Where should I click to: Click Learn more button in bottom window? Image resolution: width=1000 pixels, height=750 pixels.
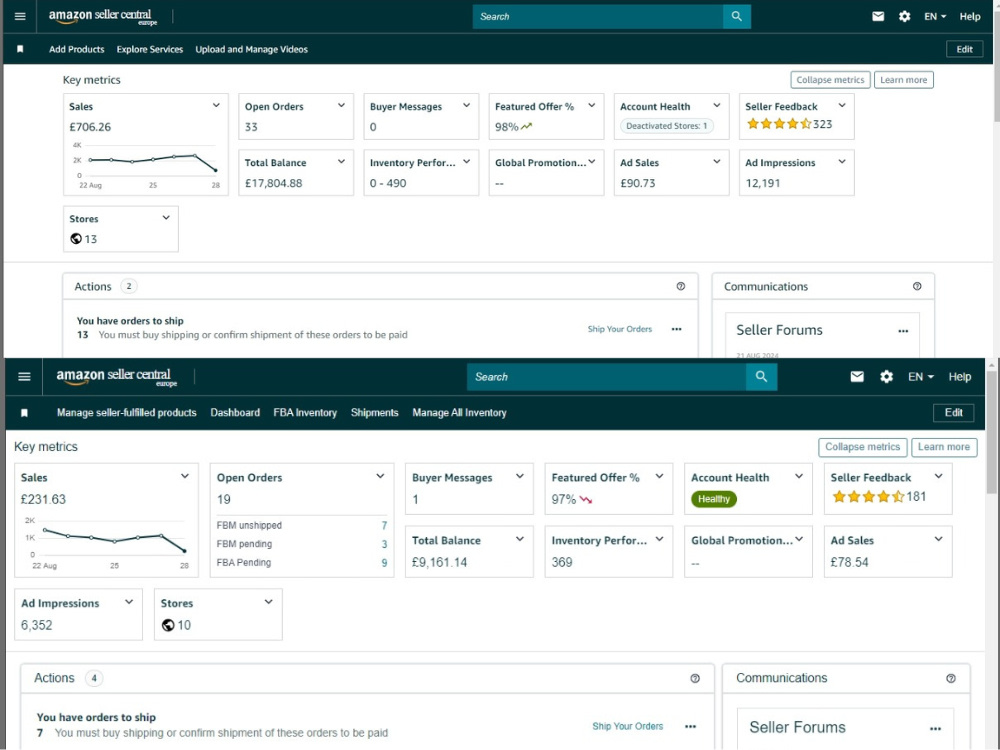(x=944, y=447)
